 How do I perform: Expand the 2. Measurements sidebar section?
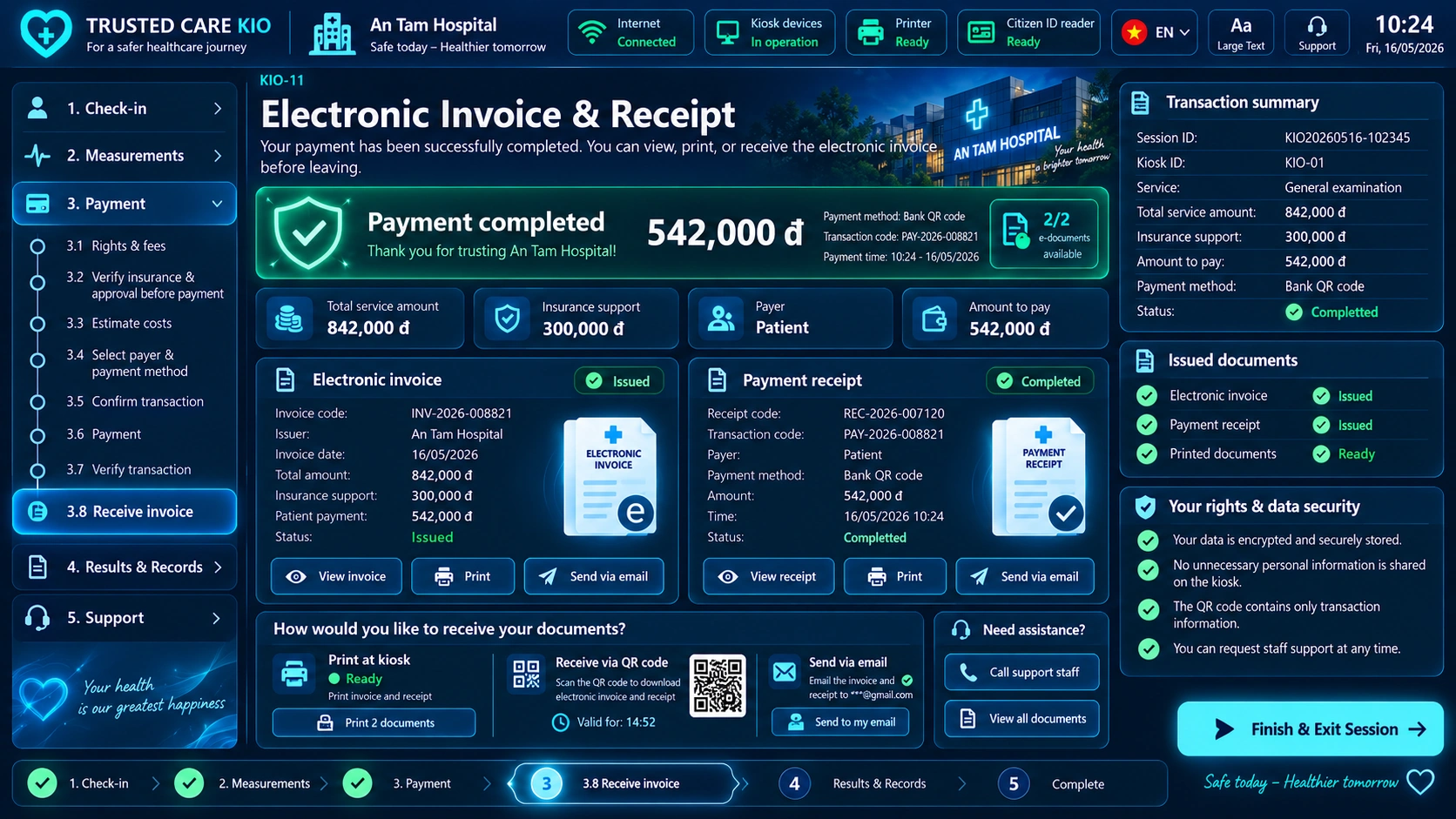tap(125, 156)
